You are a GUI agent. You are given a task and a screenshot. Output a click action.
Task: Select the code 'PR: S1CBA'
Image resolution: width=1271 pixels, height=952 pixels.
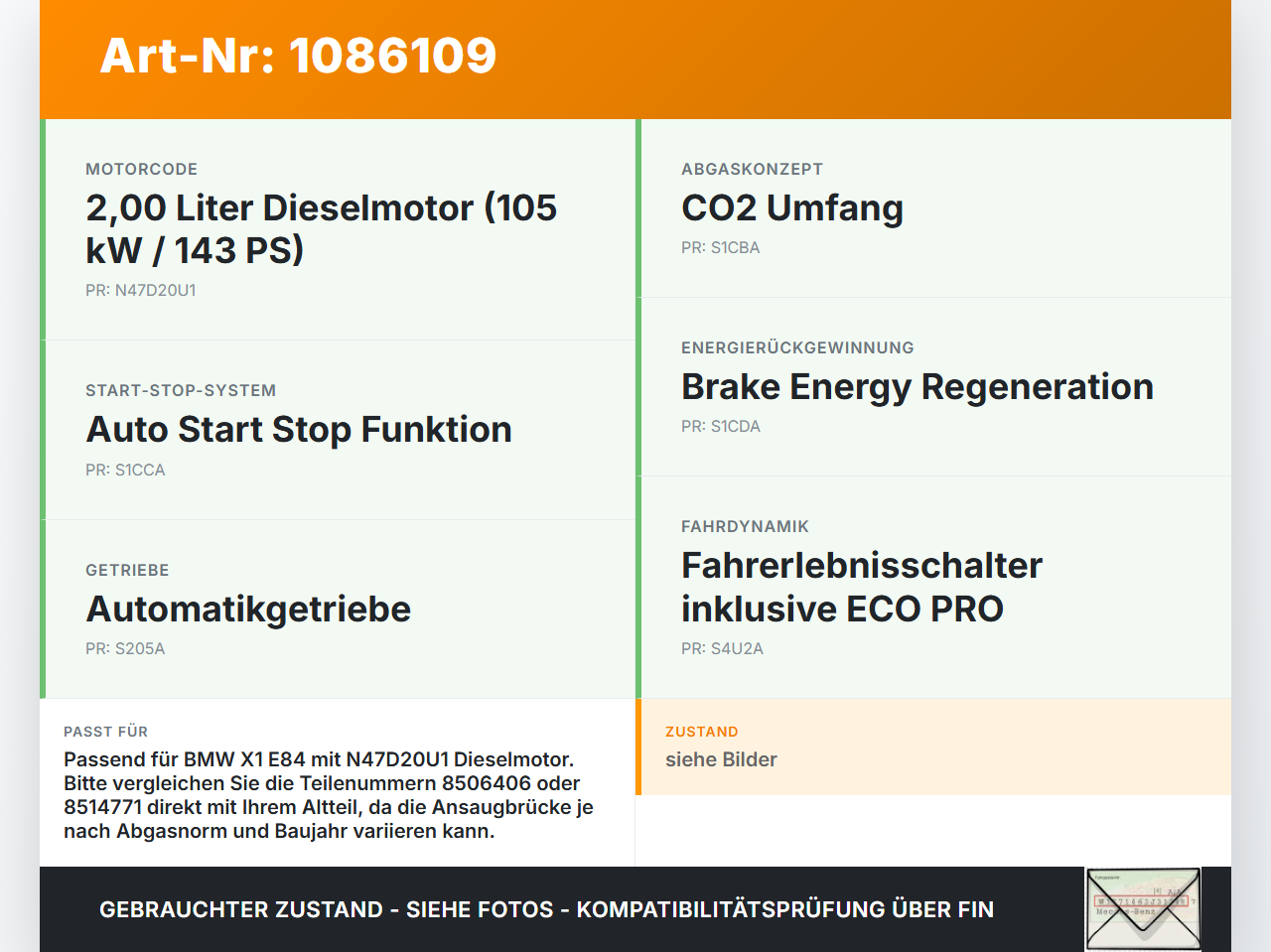pos(721,247)
